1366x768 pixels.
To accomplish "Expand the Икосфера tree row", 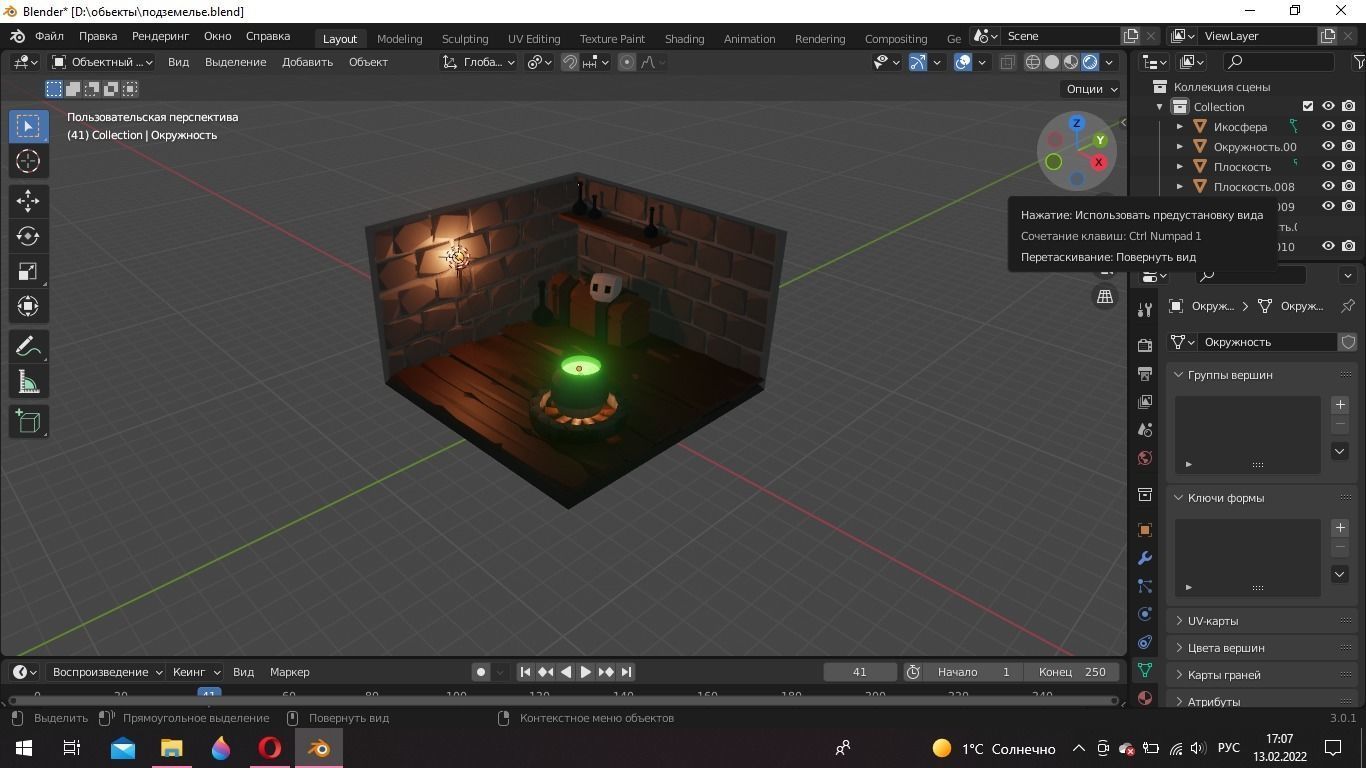I will [x=1180, y=126].
